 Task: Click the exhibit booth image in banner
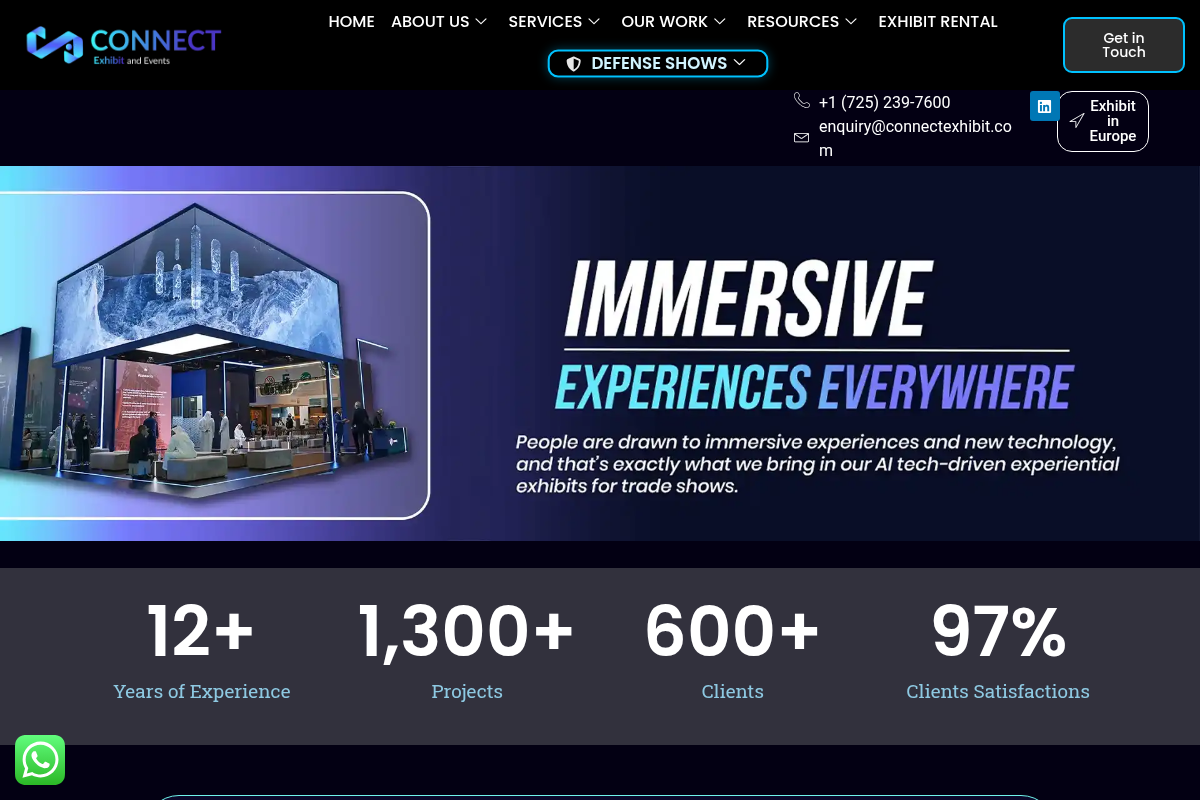click(x=215, y=355)
